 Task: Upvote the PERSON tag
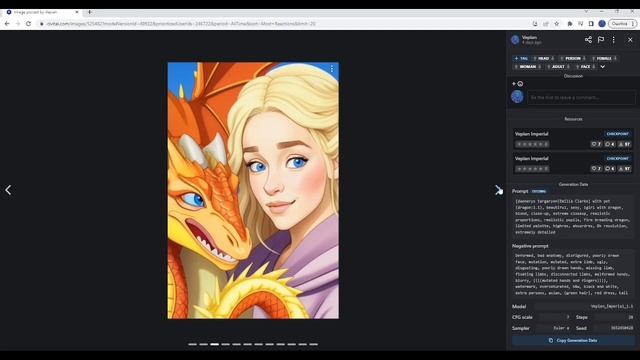pos(562,58)
